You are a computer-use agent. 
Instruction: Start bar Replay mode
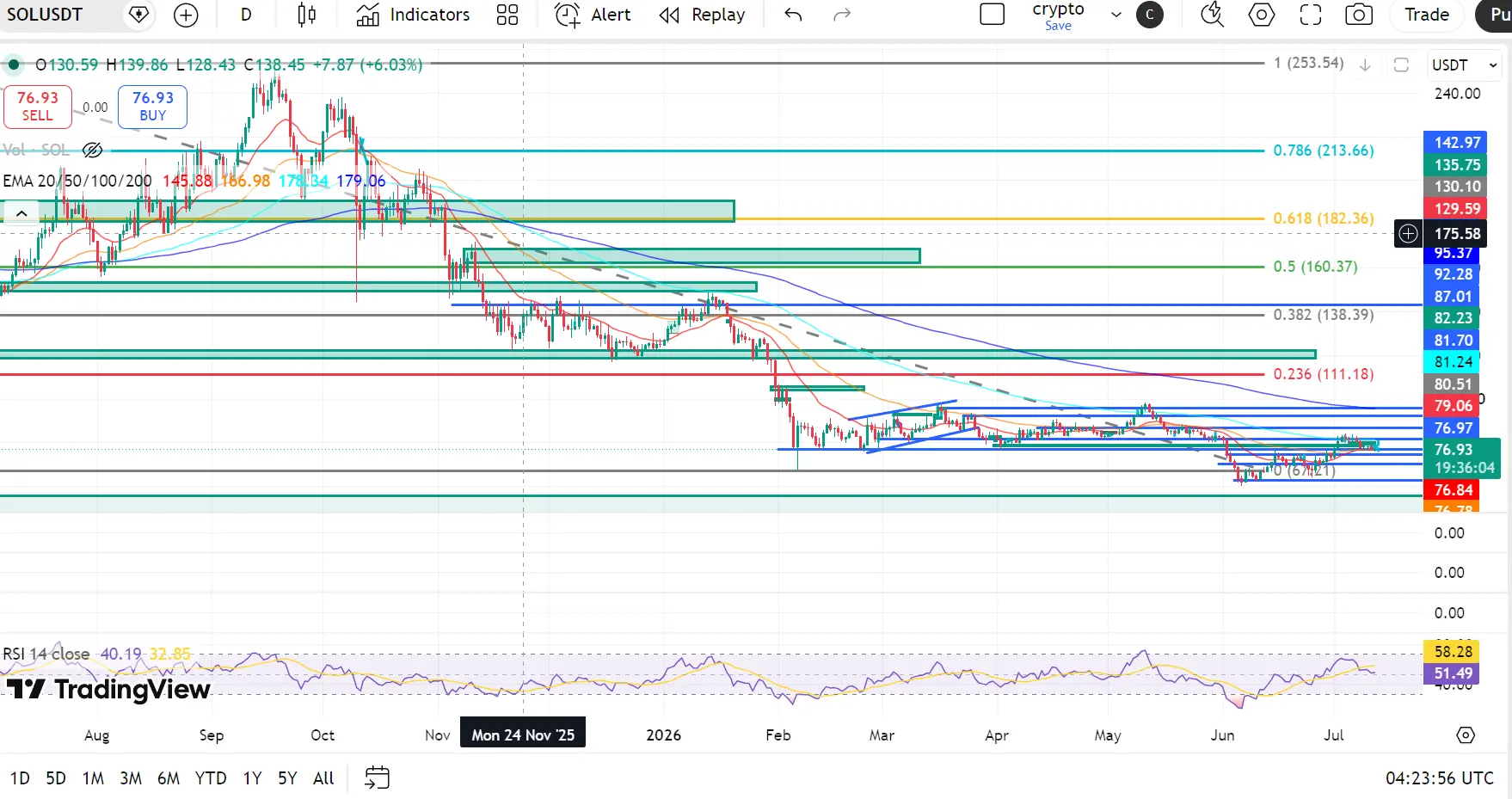(702, 15)
